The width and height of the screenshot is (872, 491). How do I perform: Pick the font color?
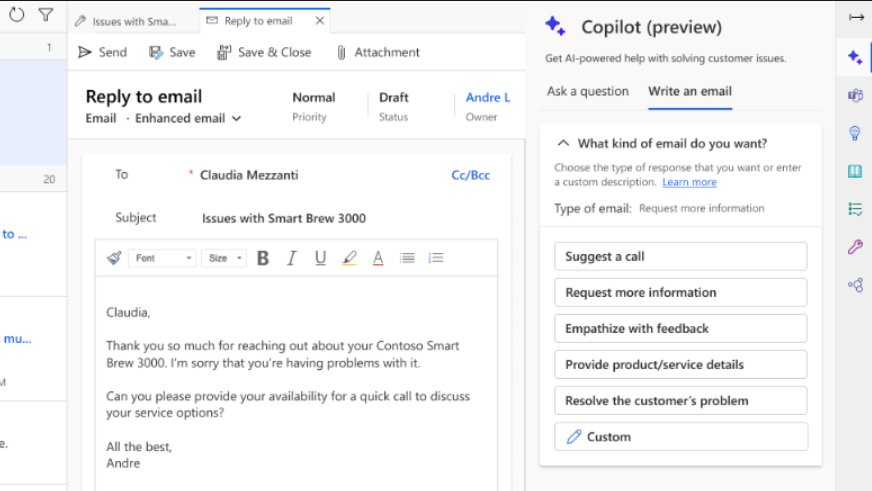click(x=378, y=258)
